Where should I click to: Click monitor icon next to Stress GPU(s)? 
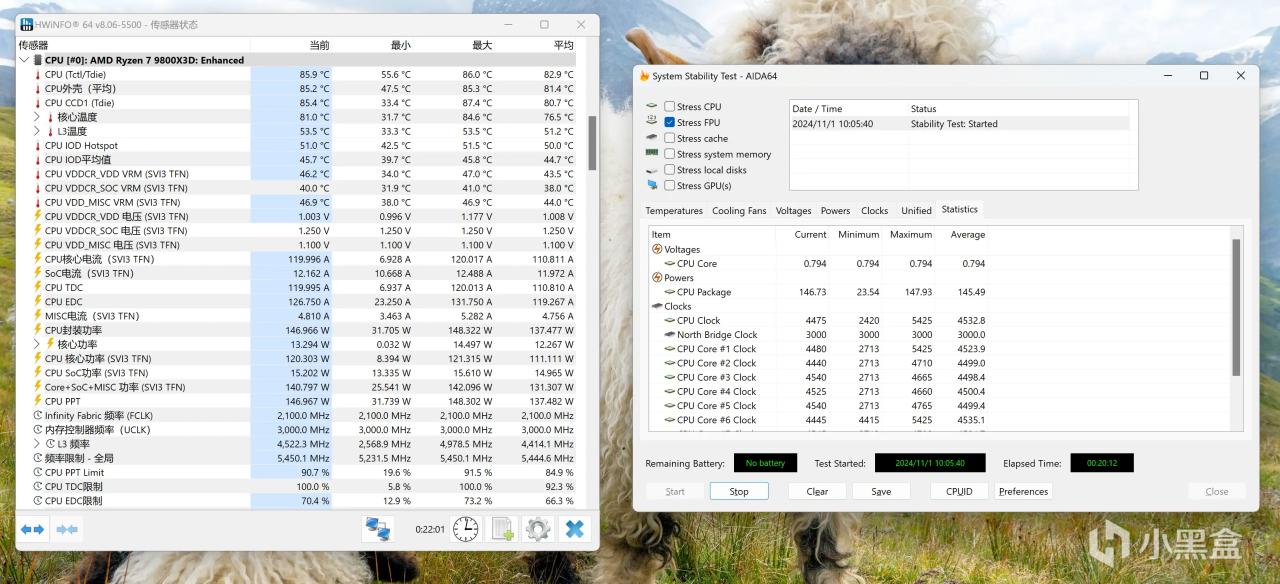[652, 185]
